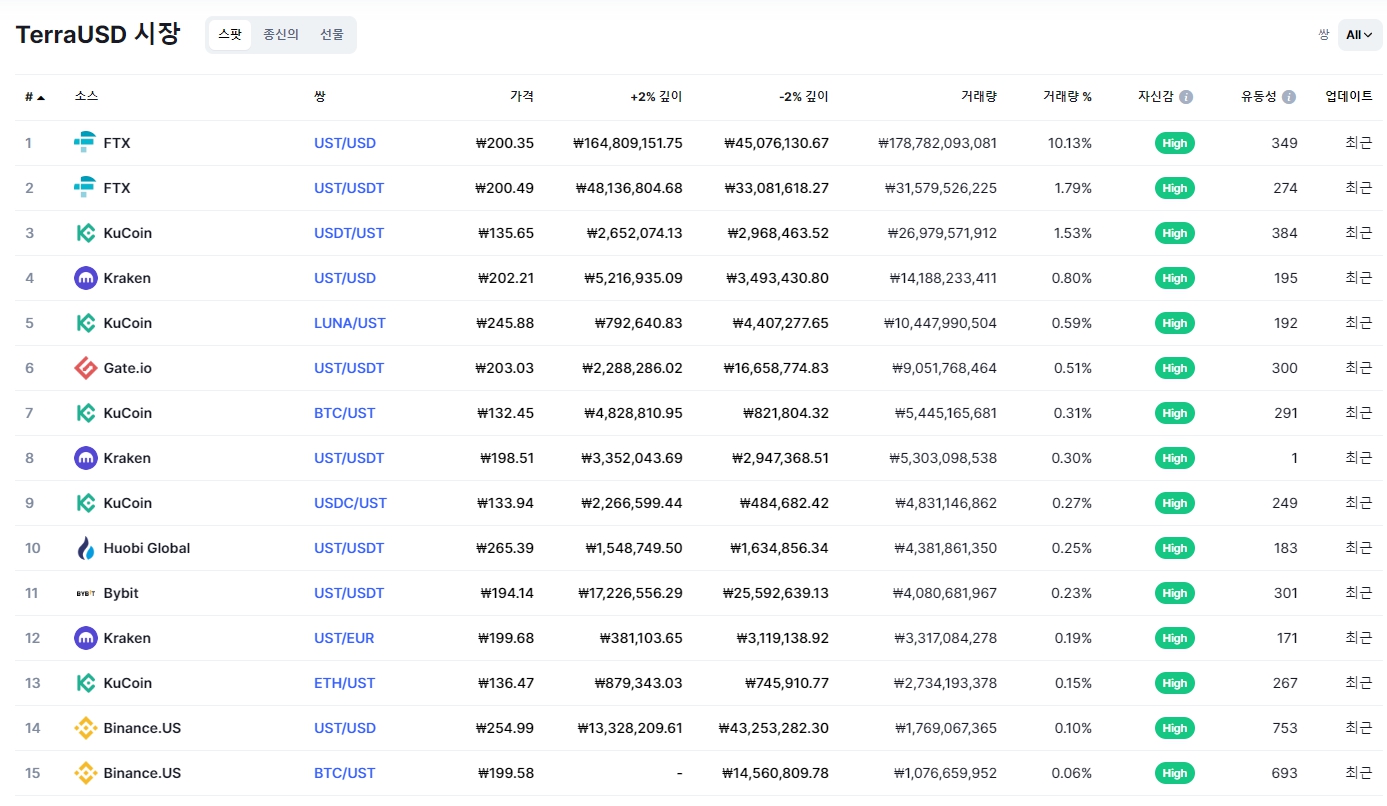The width and height of the screenshot is (1387, 806).
Task: Click the KuCoin logo next to LUNA/UST
Action: pos(85,323)
